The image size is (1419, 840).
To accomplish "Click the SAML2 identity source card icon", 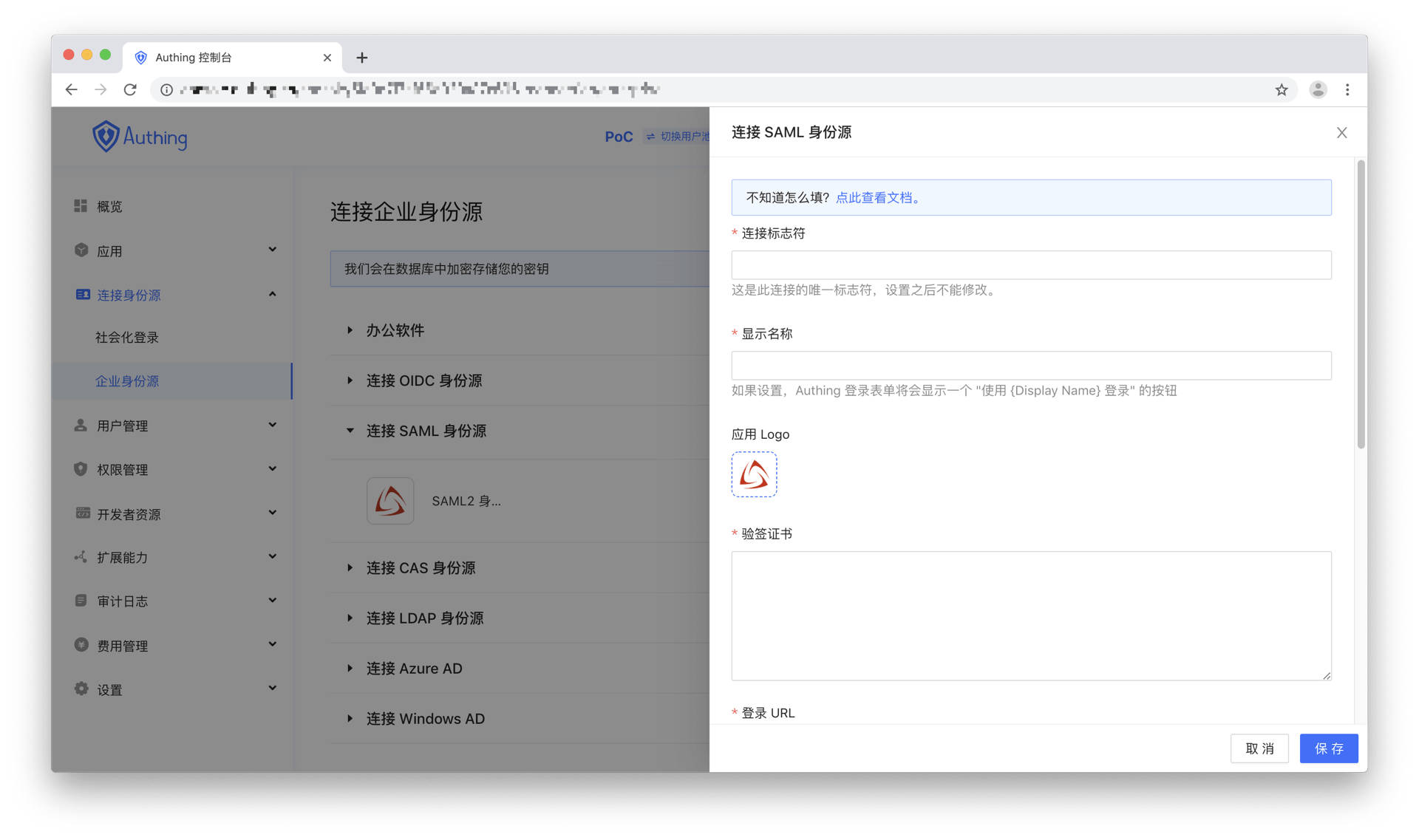I will (390, 501).
